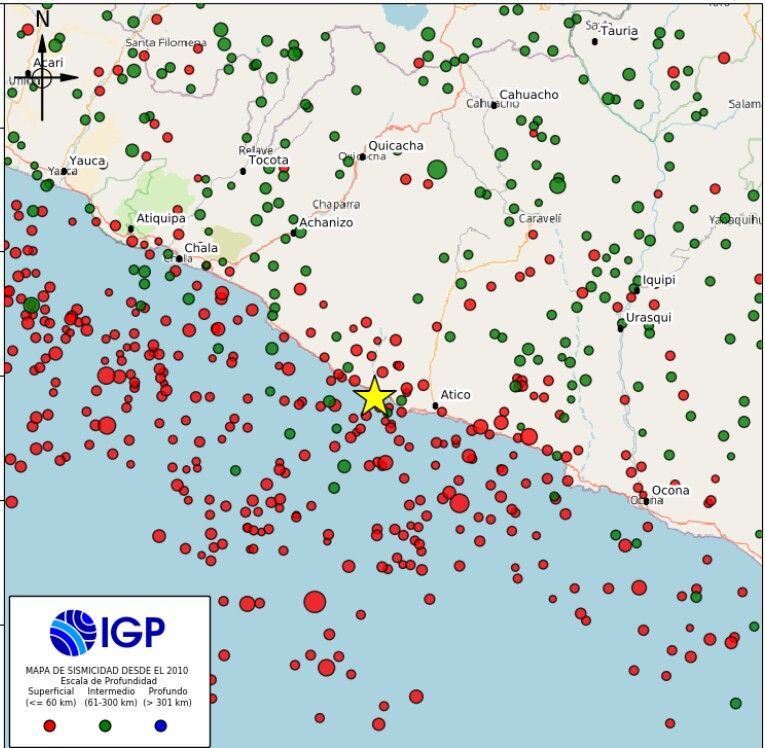
Task: Click the IGP logo in legend
Action: 107,632
